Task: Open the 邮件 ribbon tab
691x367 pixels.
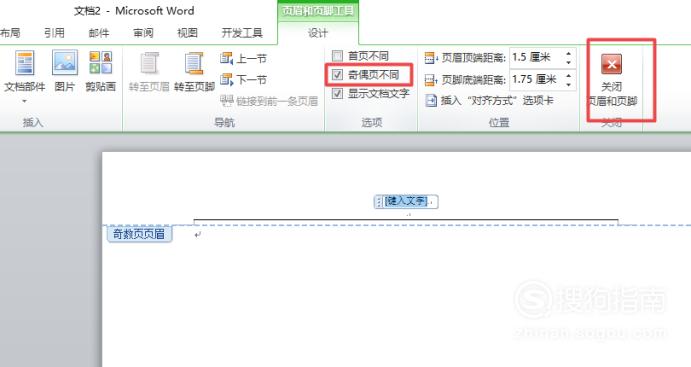Action: pos(99,33)
